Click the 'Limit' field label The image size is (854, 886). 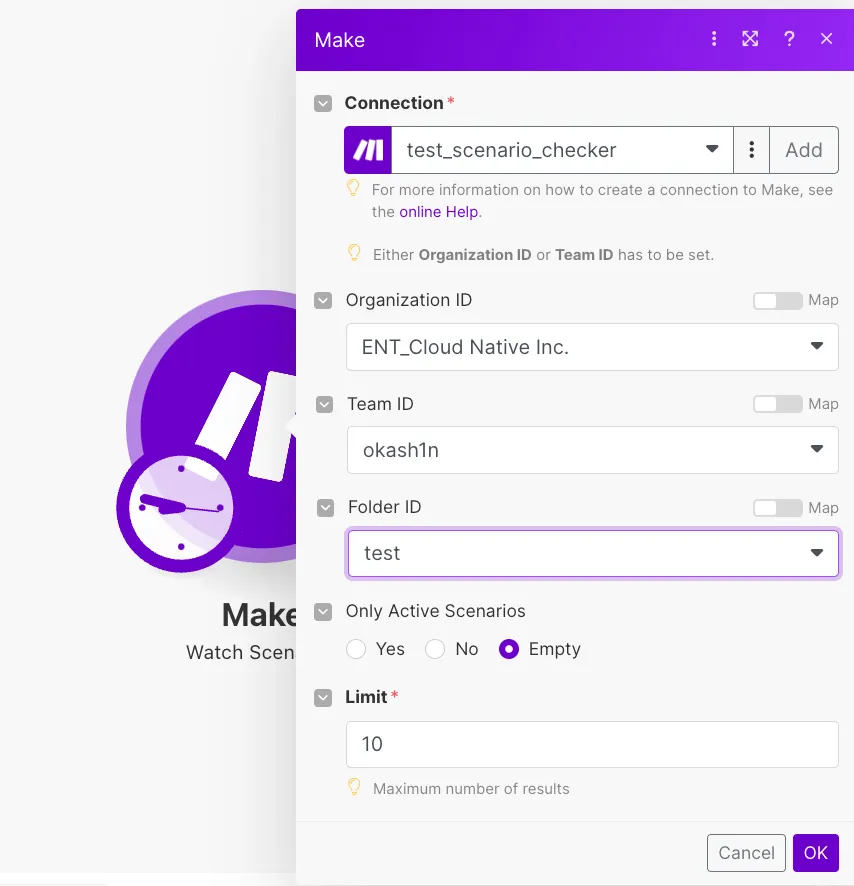366,697
